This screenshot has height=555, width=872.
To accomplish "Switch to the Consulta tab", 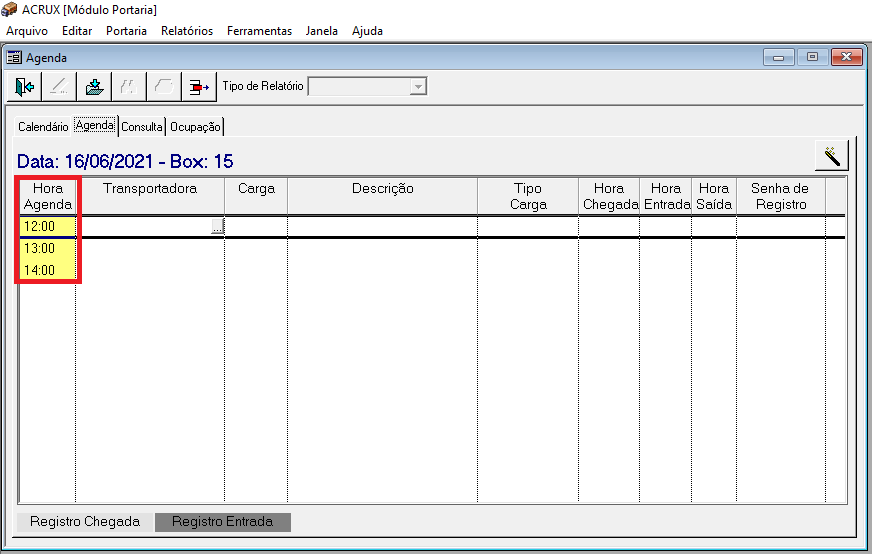I will pos(142,127).
